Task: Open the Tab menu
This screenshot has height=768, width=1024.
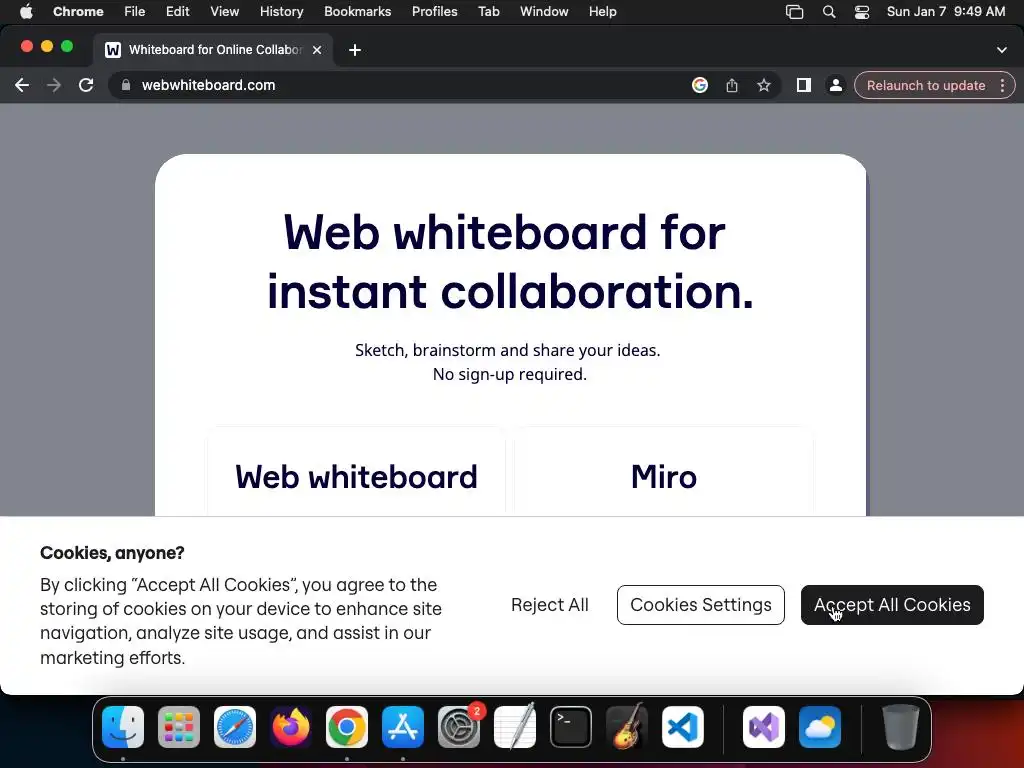Action: [x=488, y=12]
